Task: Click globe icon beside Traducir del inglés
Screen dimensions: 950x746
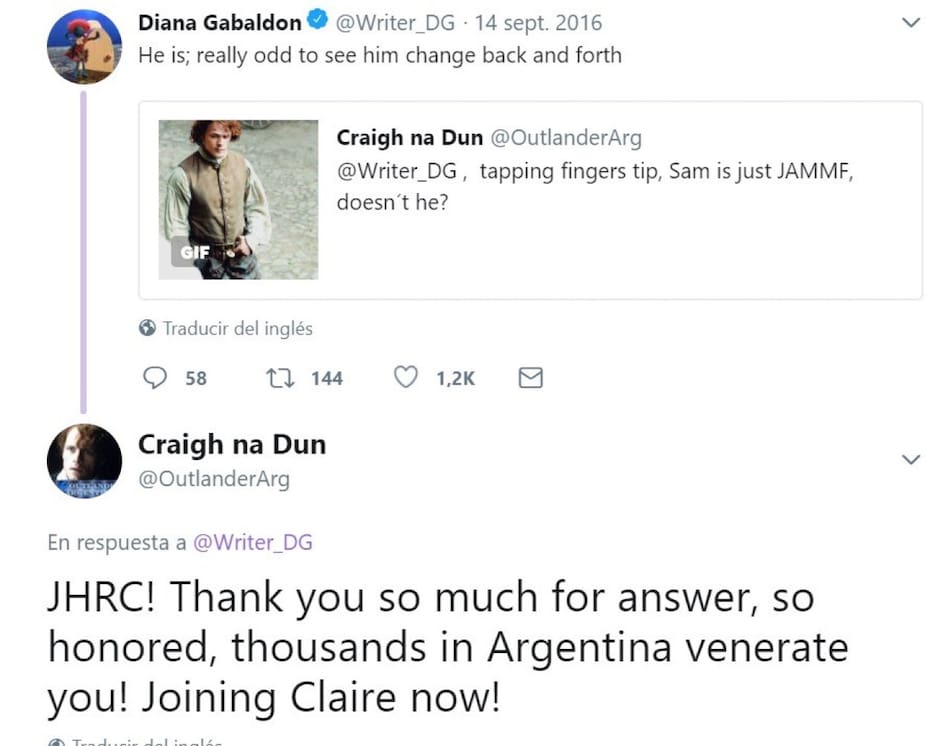Action: 147,328
